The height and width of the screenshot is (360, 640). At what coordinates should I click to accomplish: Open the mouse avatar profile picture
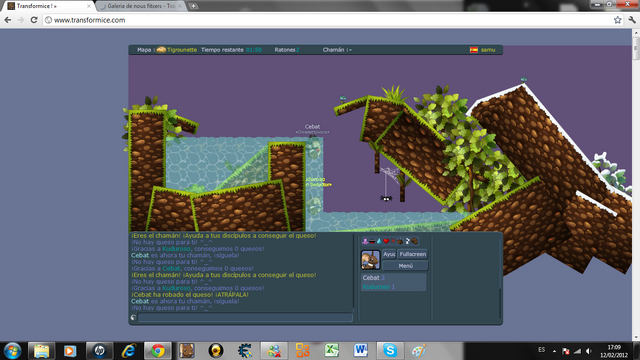tap(370, 260)
